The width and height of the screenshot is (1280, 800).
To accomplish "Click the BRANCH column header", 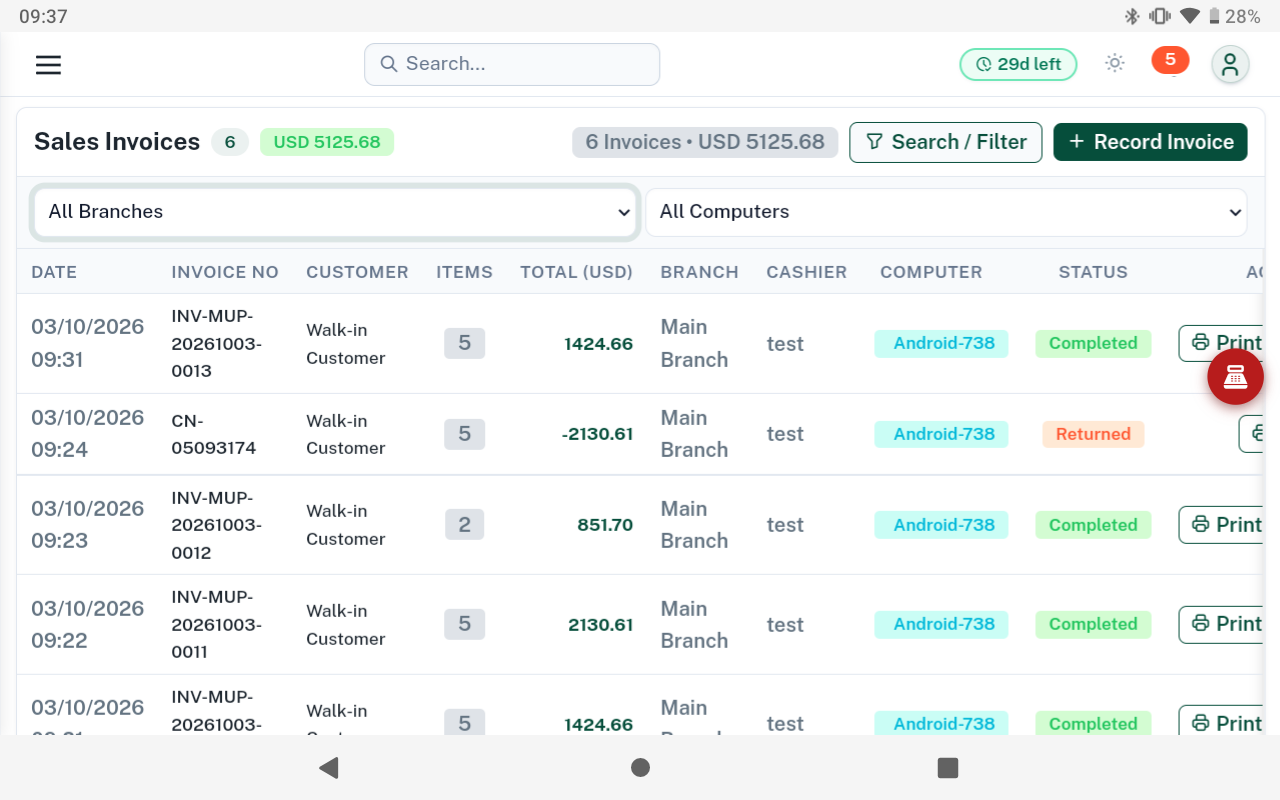I will (x=700, y=272).
